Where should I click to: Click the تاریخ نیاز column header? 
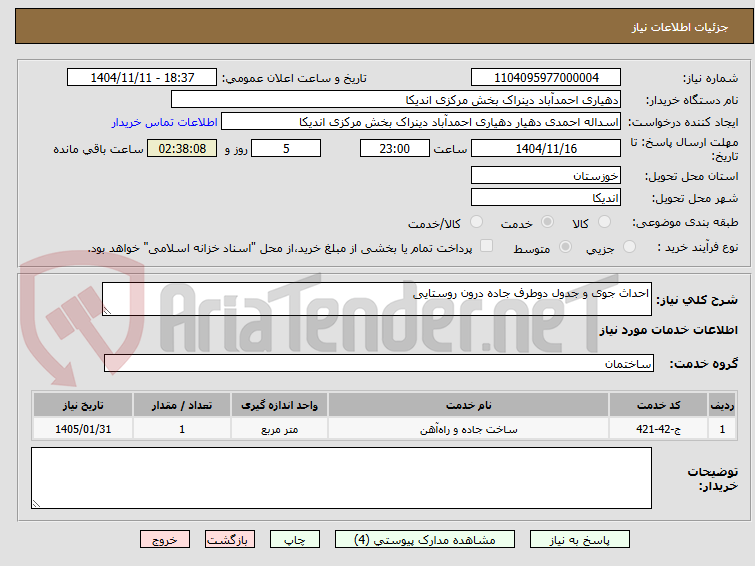(83, 405)
